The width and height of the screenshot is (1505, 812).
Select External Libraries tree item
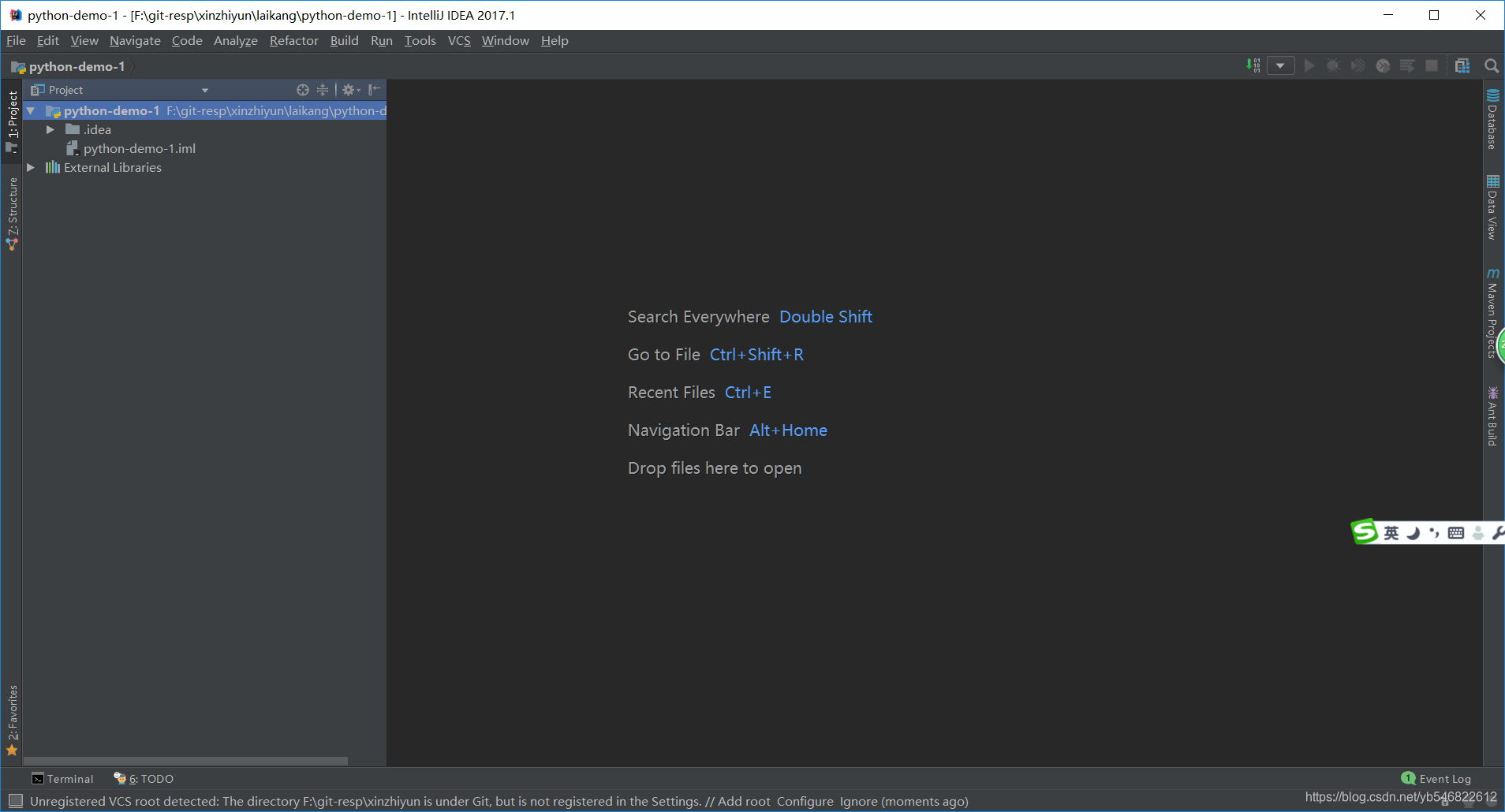(x=103, y=167)
